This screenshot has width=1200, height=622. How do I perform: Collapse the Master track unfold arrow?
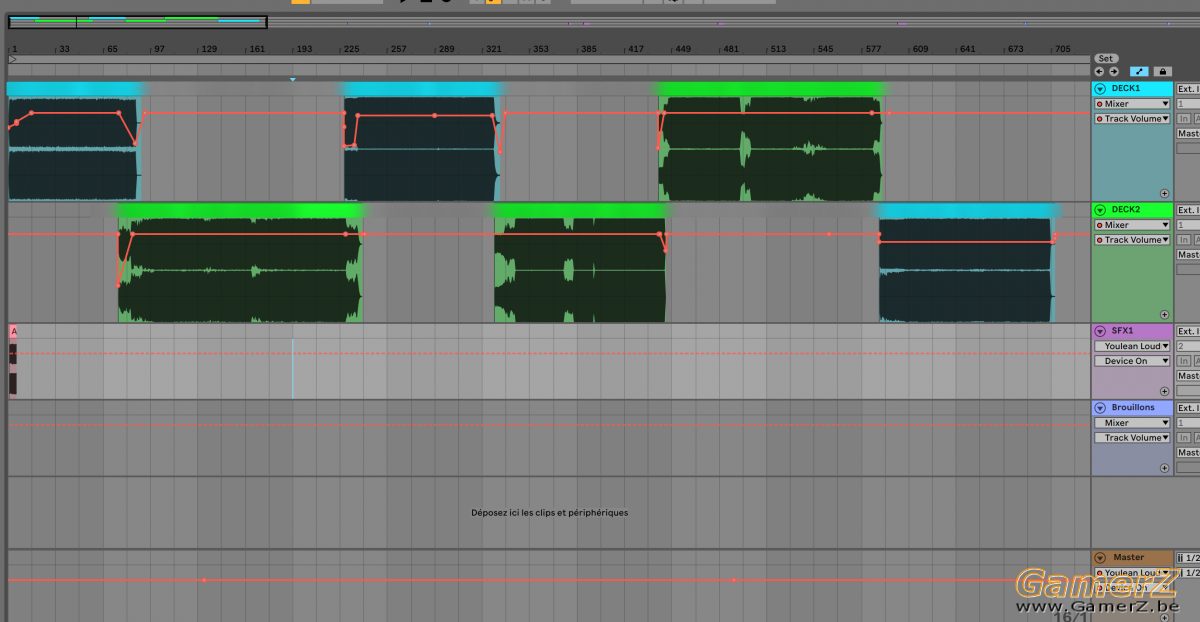pos(1100,558)
